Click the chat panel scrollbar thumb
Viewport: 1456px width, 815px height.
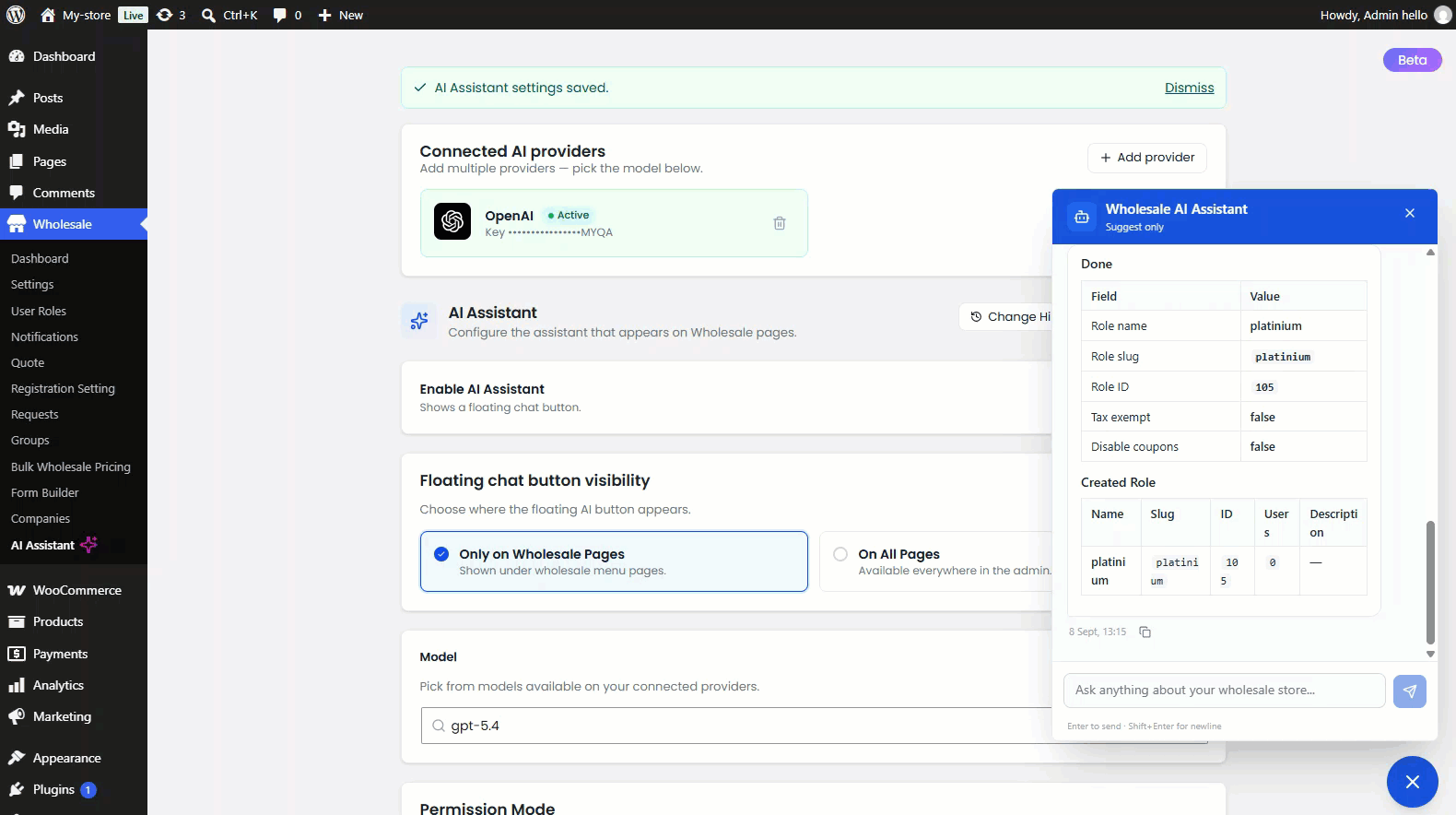click(x=1430, y=583)
